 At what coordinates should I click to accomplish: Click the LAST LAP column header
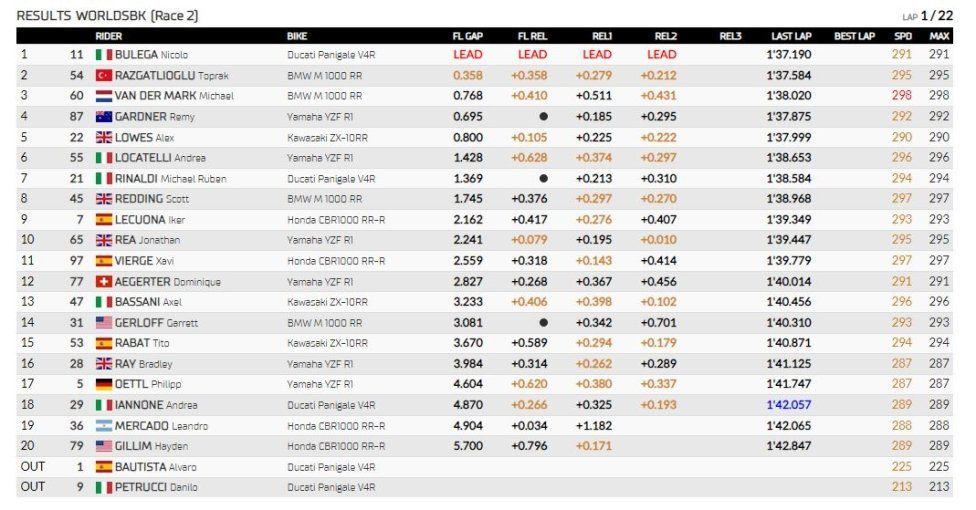(791, 36)
